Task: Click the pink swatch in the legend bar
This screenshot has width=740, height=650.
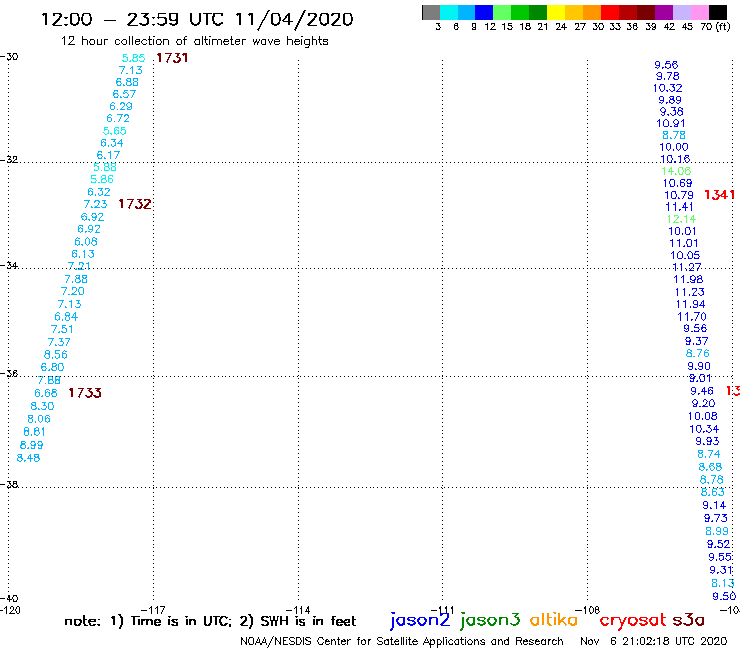Action: pyautogui.click(x=700, y=12)
